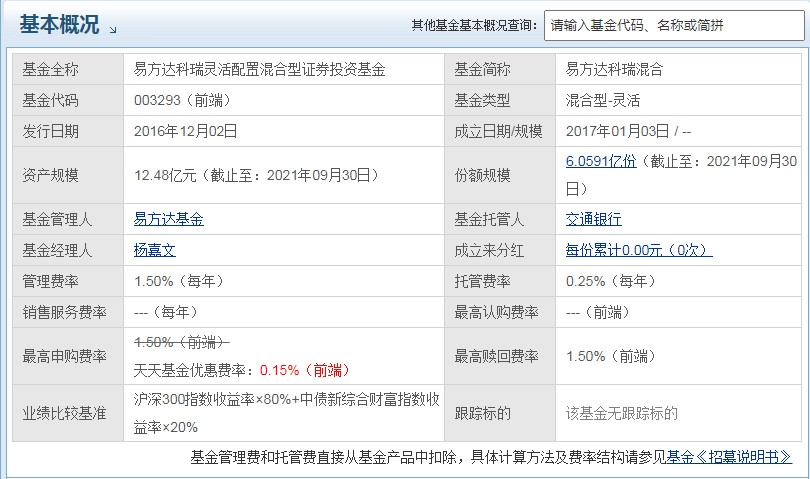The width and height of the screenshot is (810, 479).
Task: Click the 基金经理人 row label
Action: [57, 250]
